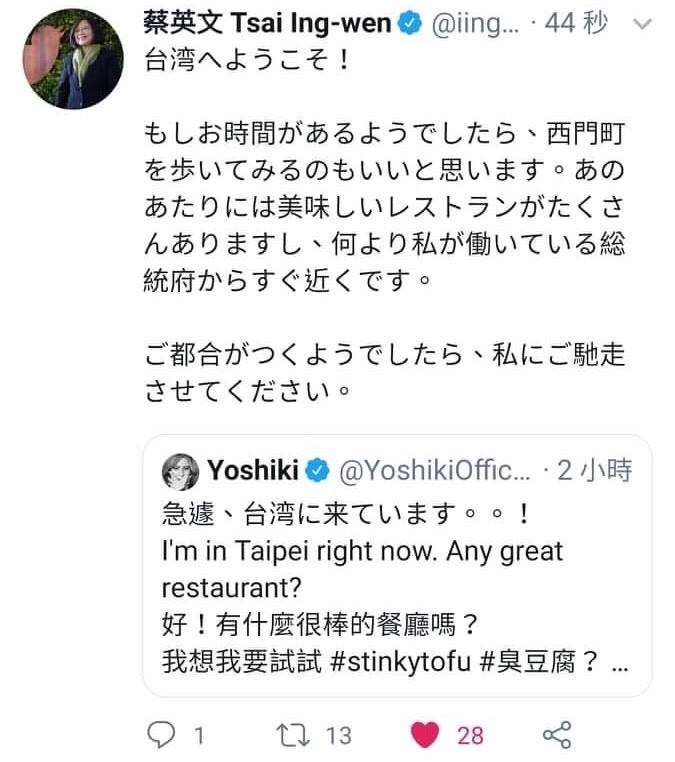The image size is (675, 762).
Task: Open the quoted tweet at the 'I'm in Taipei' line
Action: point(360,551)
